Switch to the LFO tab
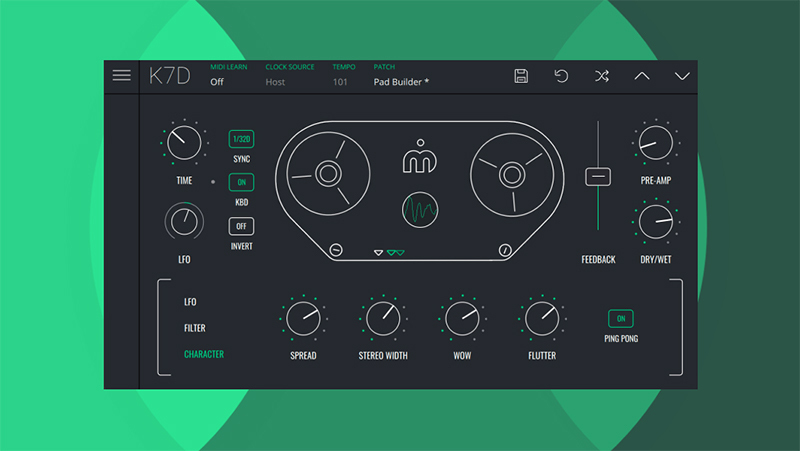Image resolution: width=800 pixels, height=451 pixels. [x=190, y=301]
